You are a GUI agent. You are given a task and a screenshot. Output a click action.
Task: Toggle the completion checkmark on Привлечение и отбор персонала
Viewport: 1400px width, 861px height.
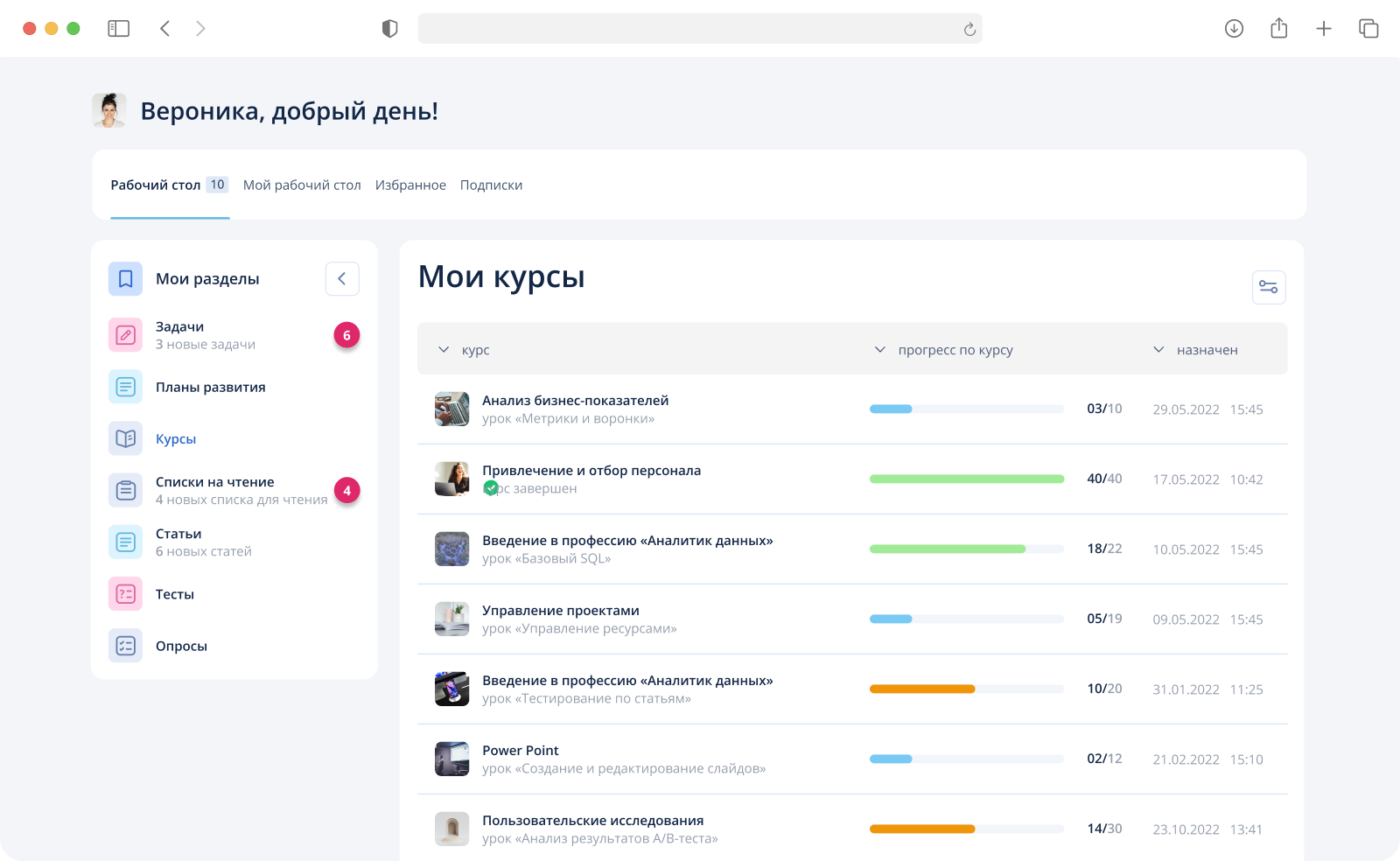[x=492, y=488]
